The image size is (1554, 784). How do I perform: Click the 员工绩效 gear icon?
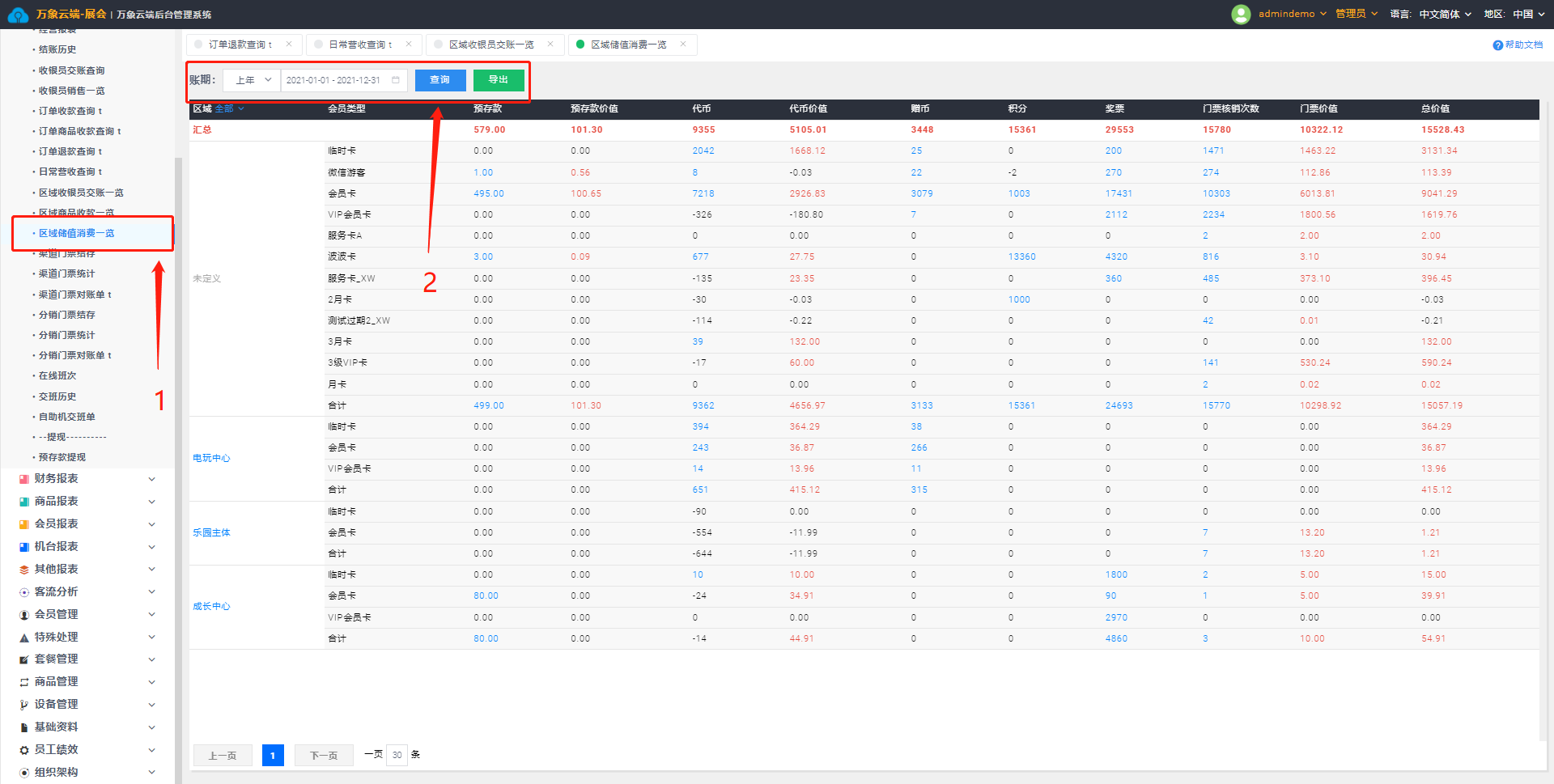[x=24, y=750]
